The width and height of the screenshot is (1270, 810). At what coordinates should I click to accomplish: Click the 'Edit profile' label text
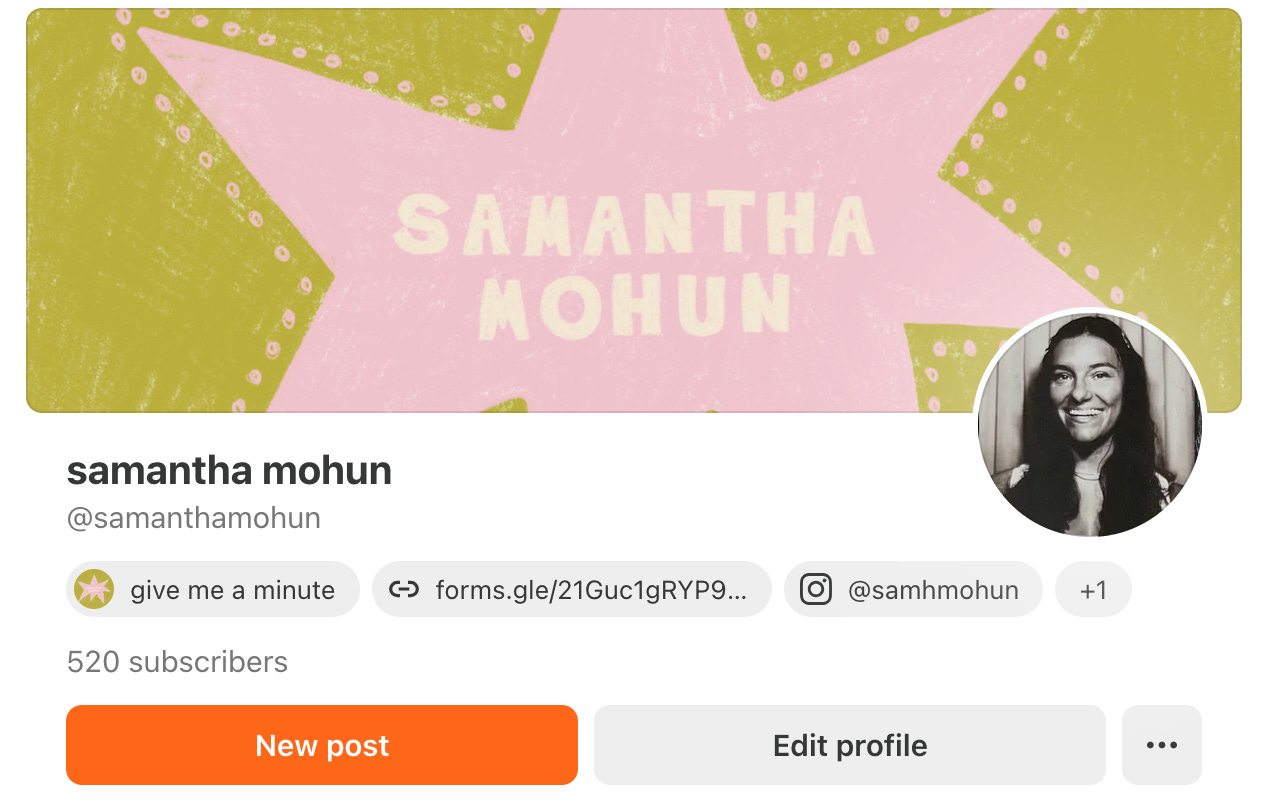tap(850, 745)
